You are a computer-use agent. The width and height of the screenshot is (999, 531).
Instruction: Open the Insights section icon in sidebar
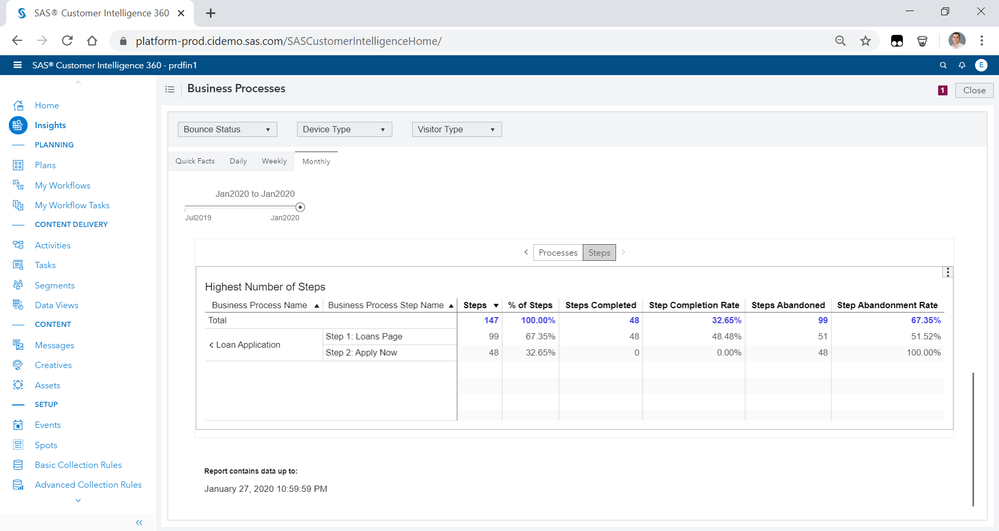(x=18, y=125)
